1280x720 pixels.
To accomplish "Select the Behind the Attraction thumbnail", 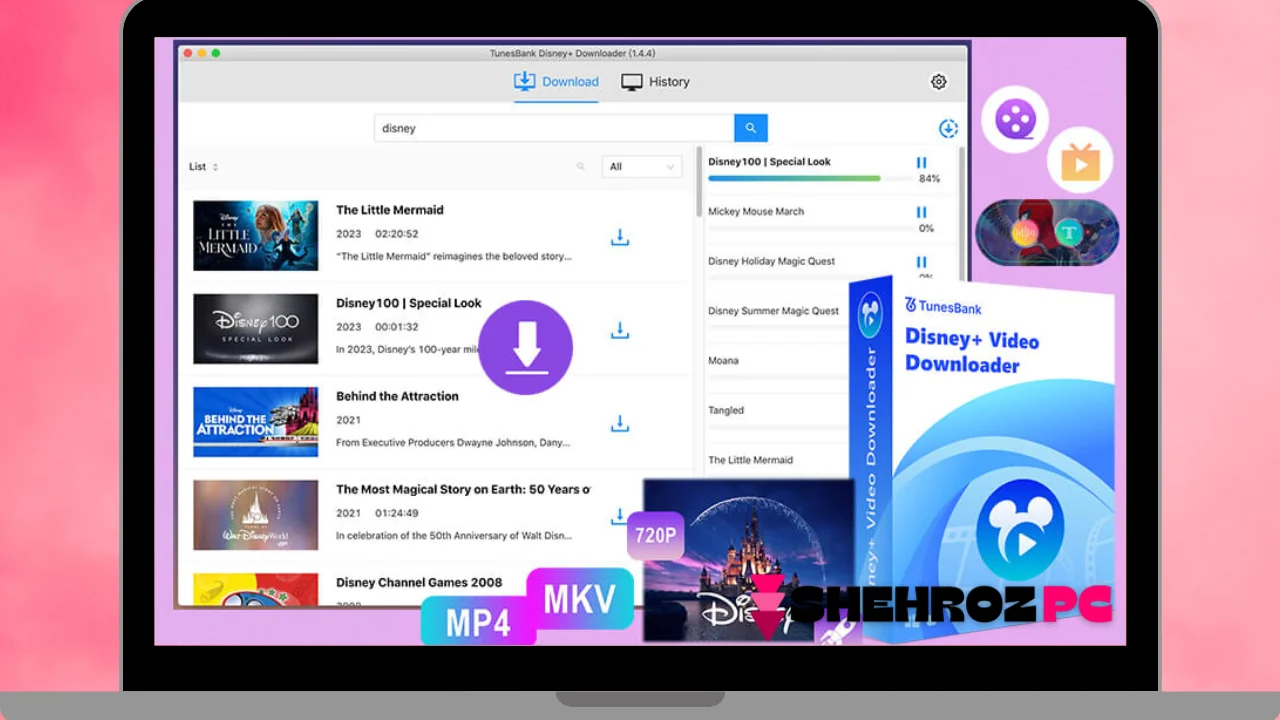I will click(x=255, y=422).
